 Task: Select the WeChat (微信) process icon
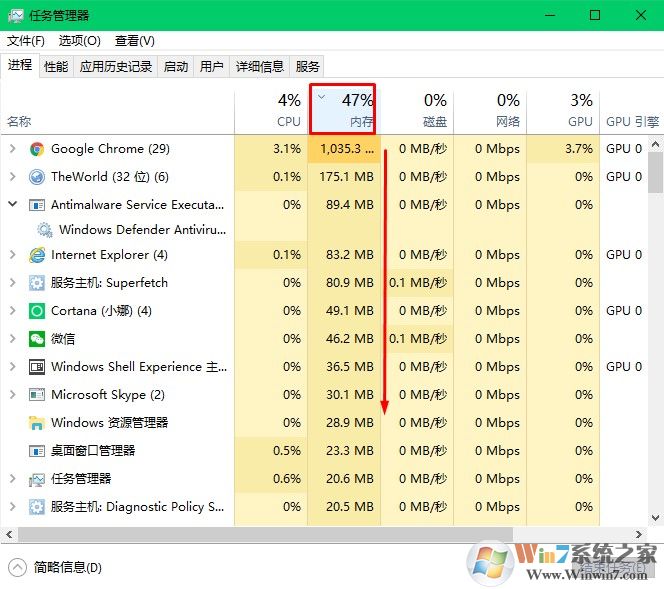(x=37, y=339)
